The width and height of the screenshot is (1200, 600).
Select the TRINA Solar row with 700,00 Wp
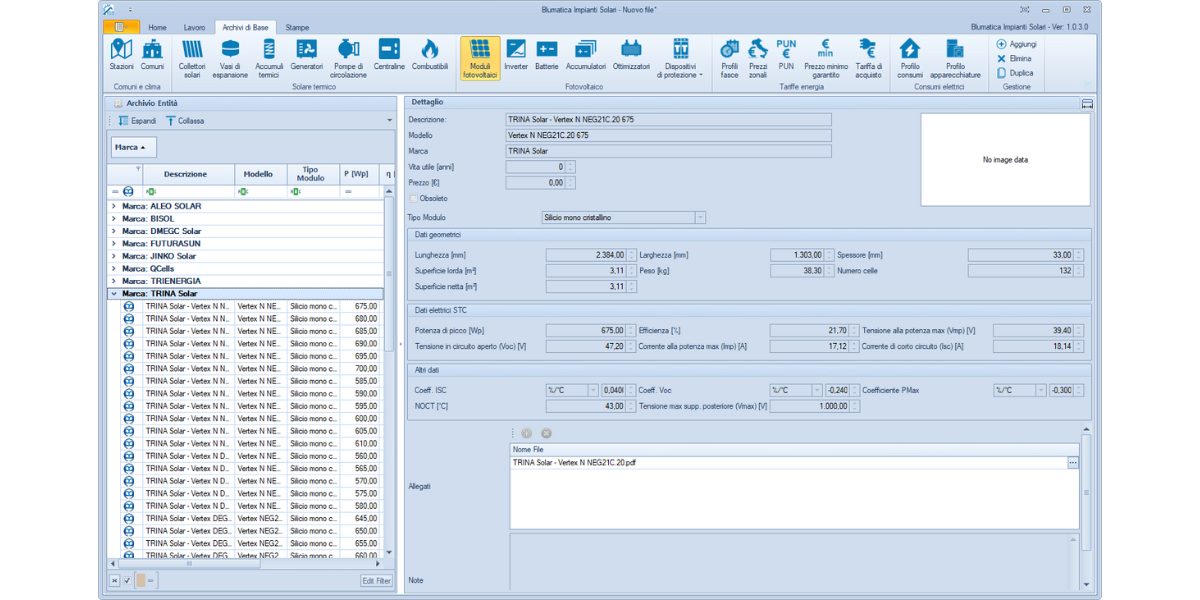click(x=246, y=369)
